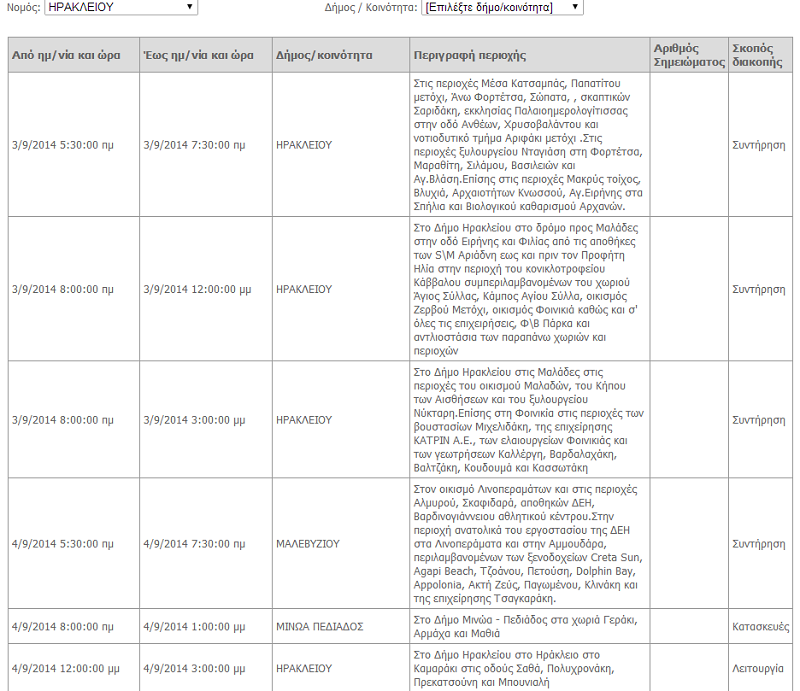
Task: Expand the Δήμος / Κοινότητα dropdown
Action: click(501, 7)
